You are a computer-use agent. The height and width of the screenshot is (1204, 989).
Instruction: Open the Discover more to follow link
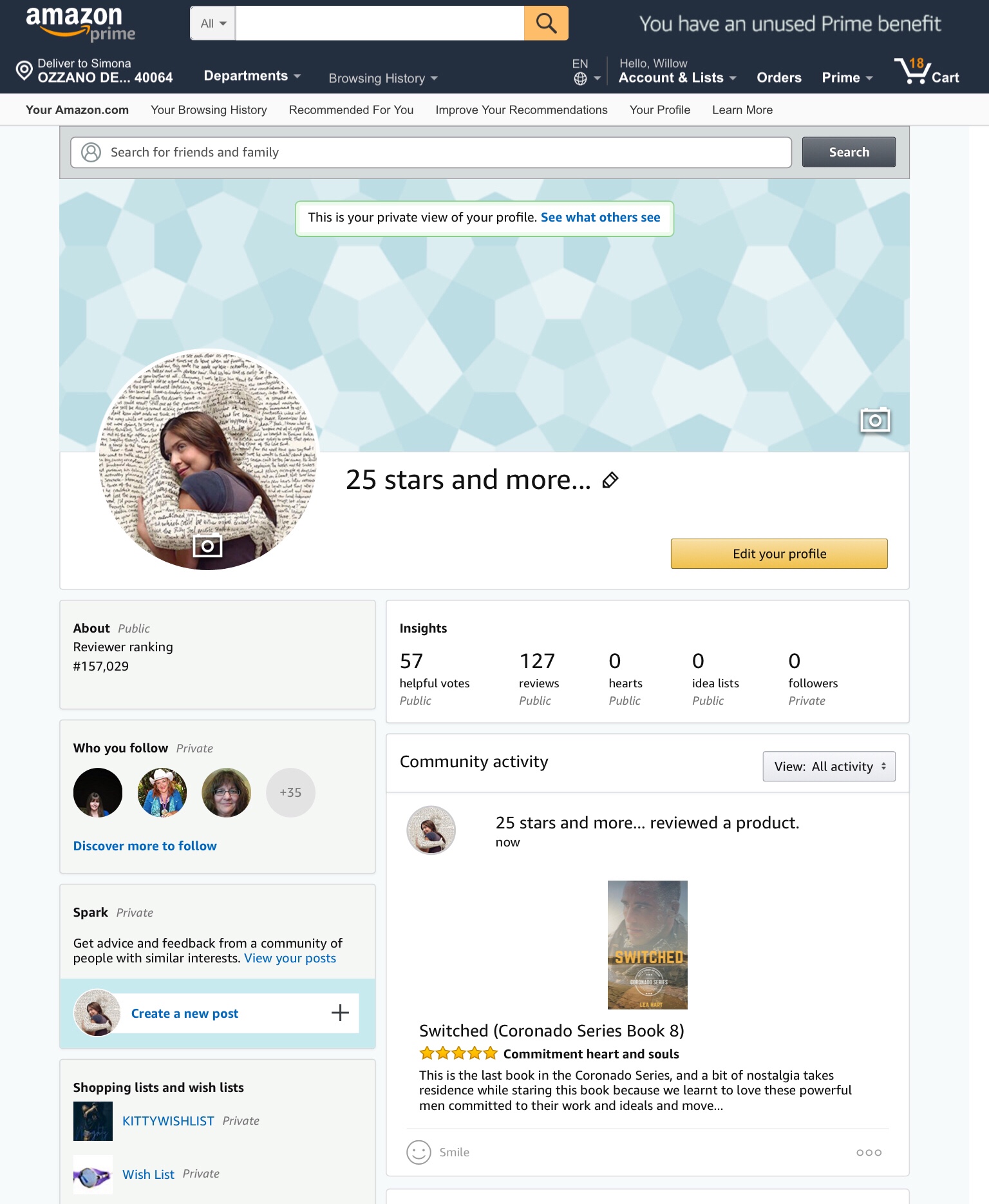[145, 846]
